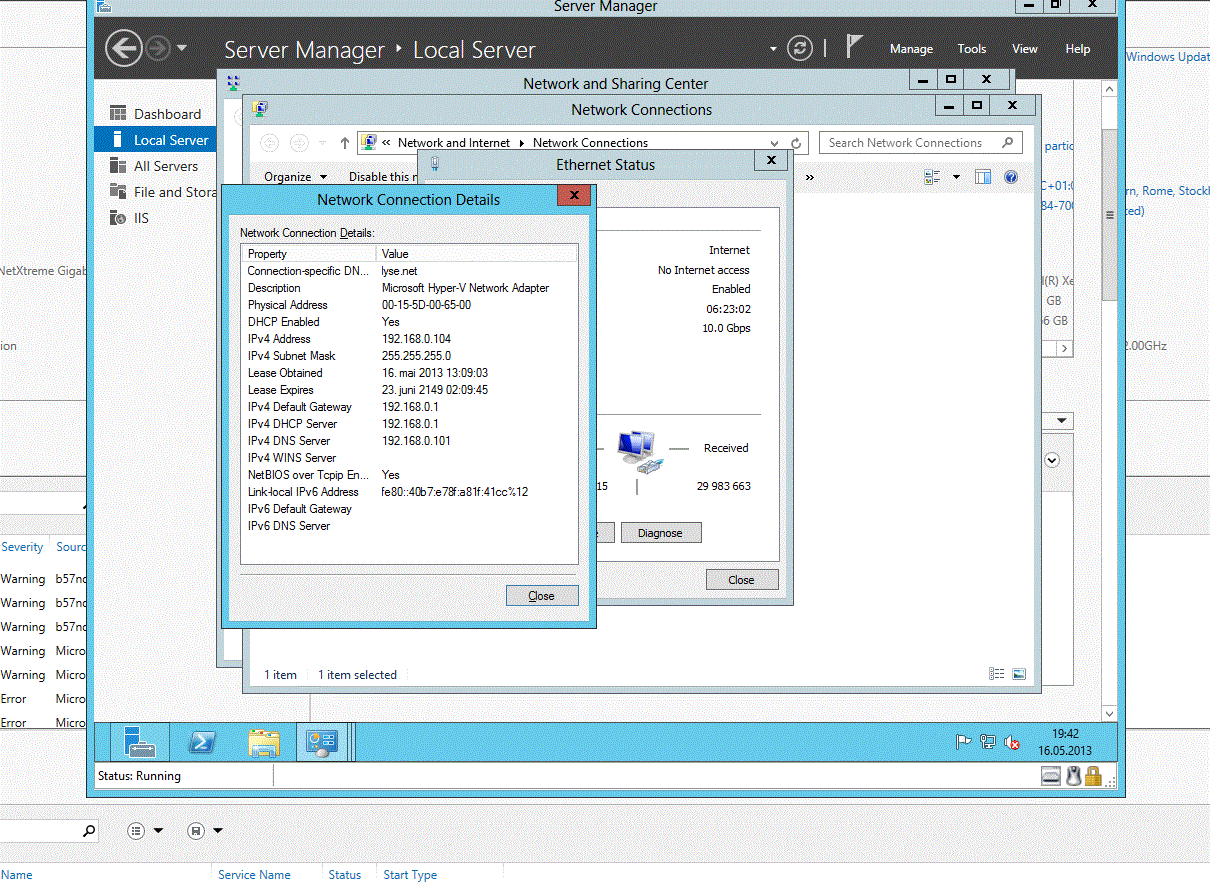
Task: Click the Control Panel taskbar icon
Action: pyautogui.click(x=324, y=742)
